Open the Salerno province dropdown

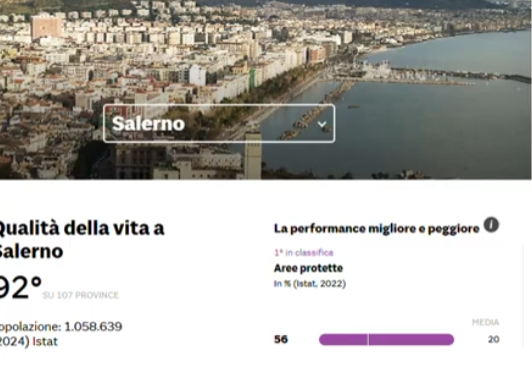coord(219,123)
